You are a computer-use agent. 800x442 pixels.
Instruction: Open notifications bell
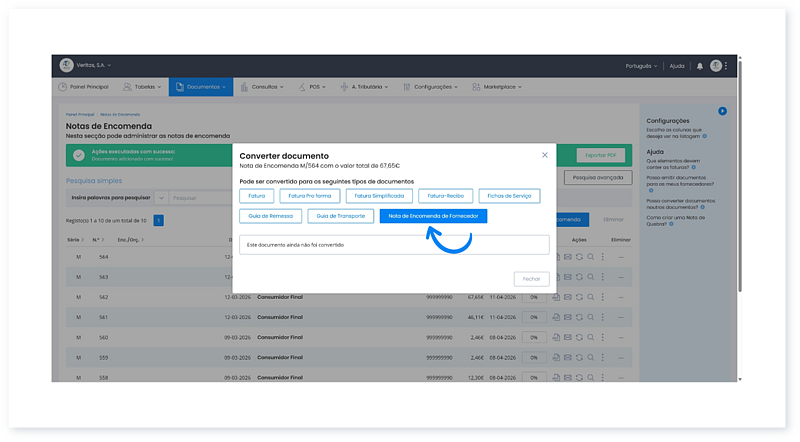[x=700, y=66]
